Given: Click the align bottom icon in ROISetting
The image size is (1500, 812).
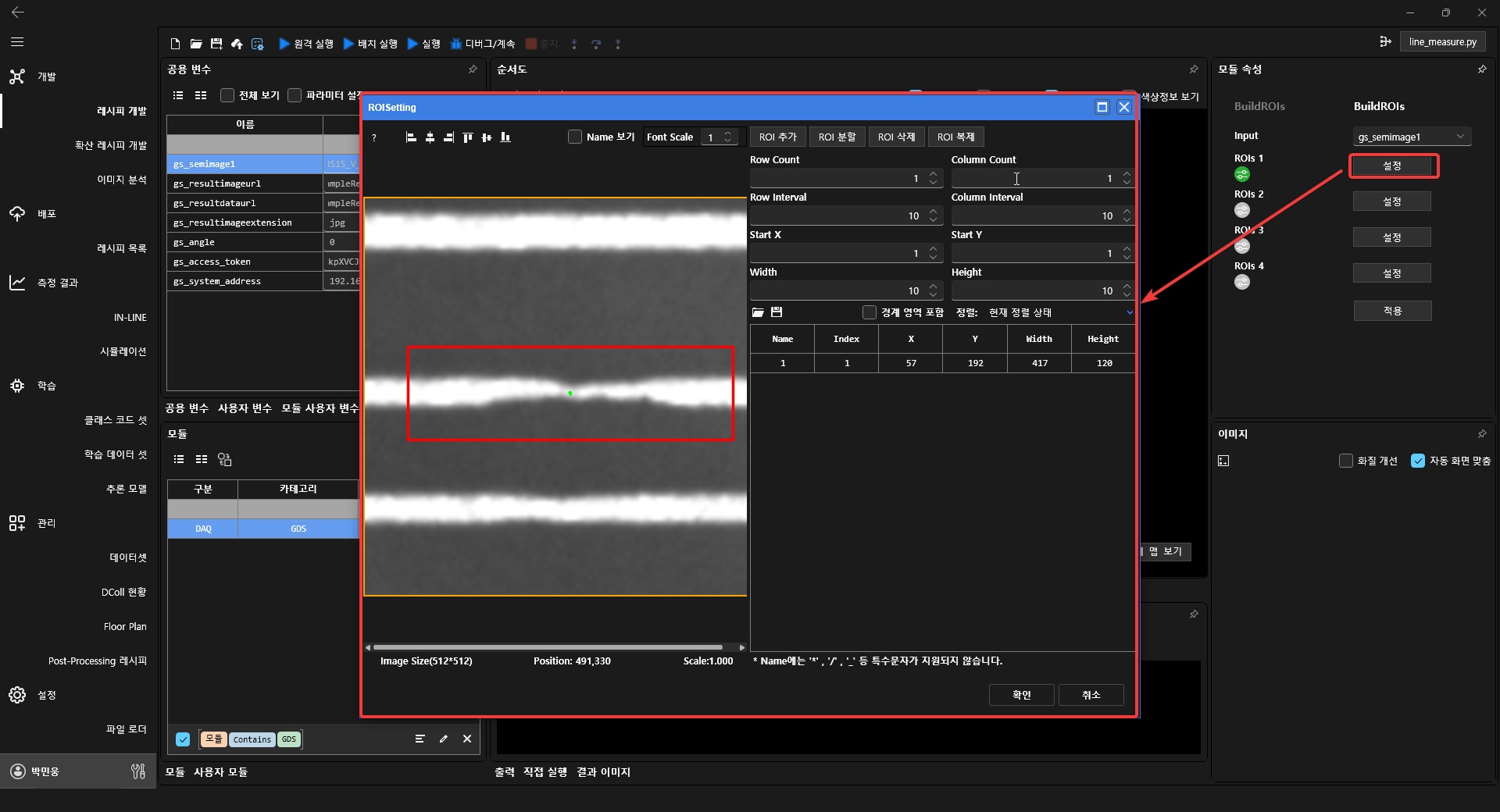Looking at the screenshot, I should pos(505,137).
